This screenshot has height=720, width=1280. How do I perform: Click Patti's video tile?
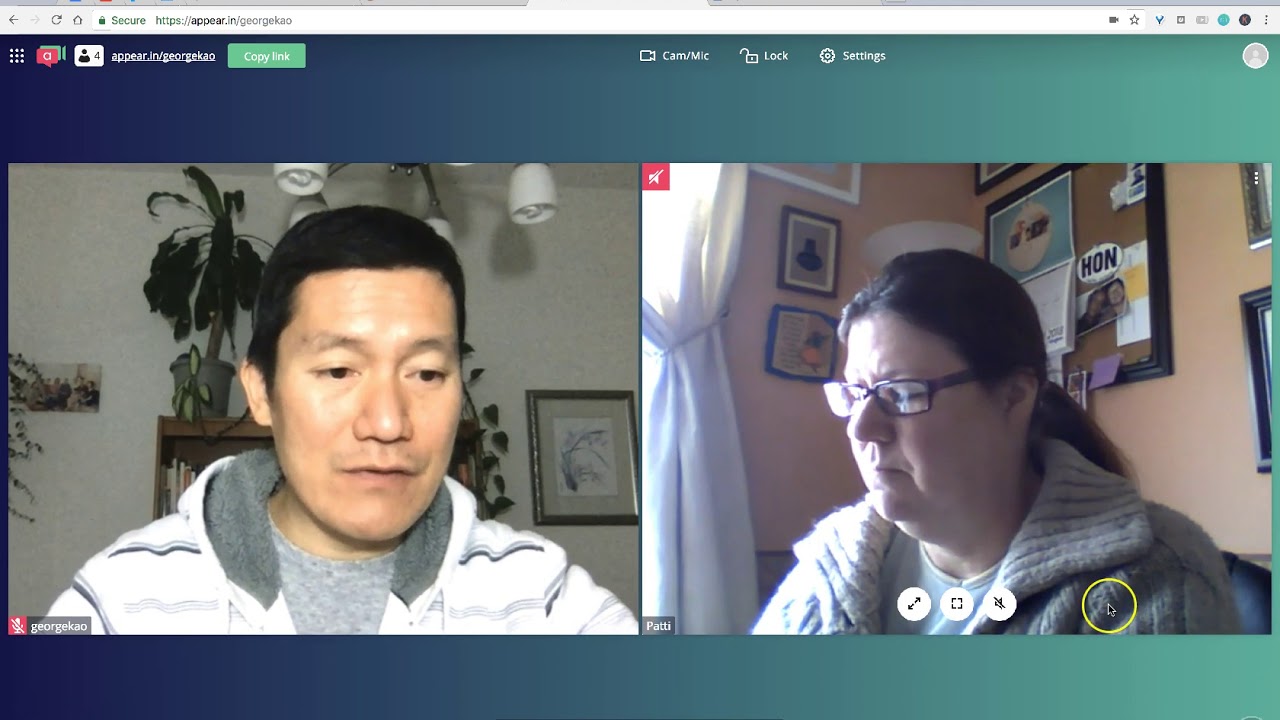(956, 399)
